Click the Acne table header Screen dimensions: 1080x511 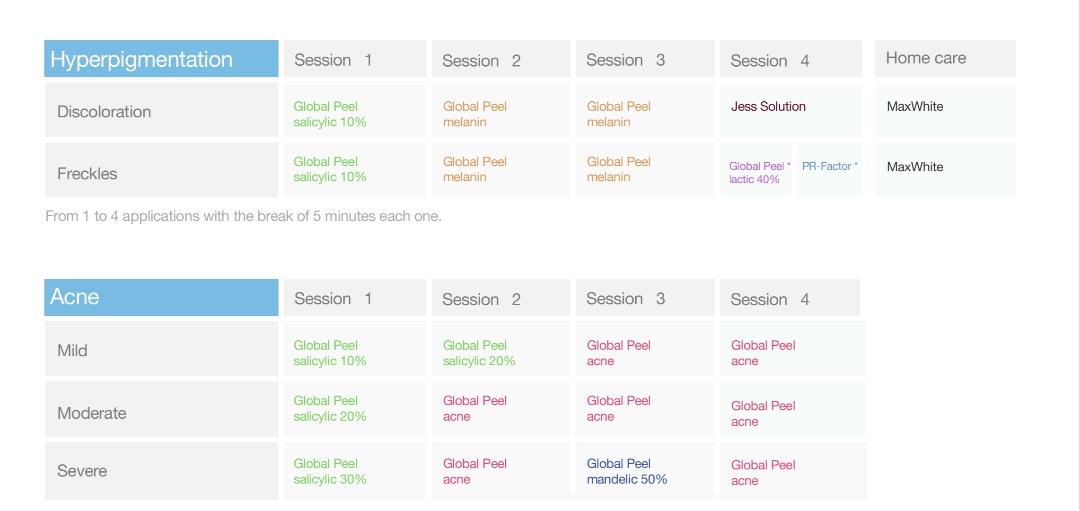click(161, 297)
